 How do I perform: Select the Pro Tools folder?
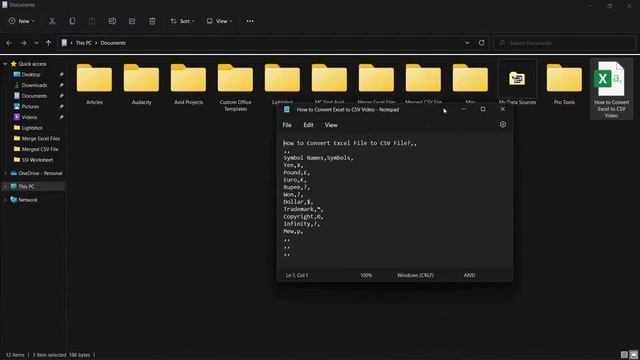(x=564, y=84)
